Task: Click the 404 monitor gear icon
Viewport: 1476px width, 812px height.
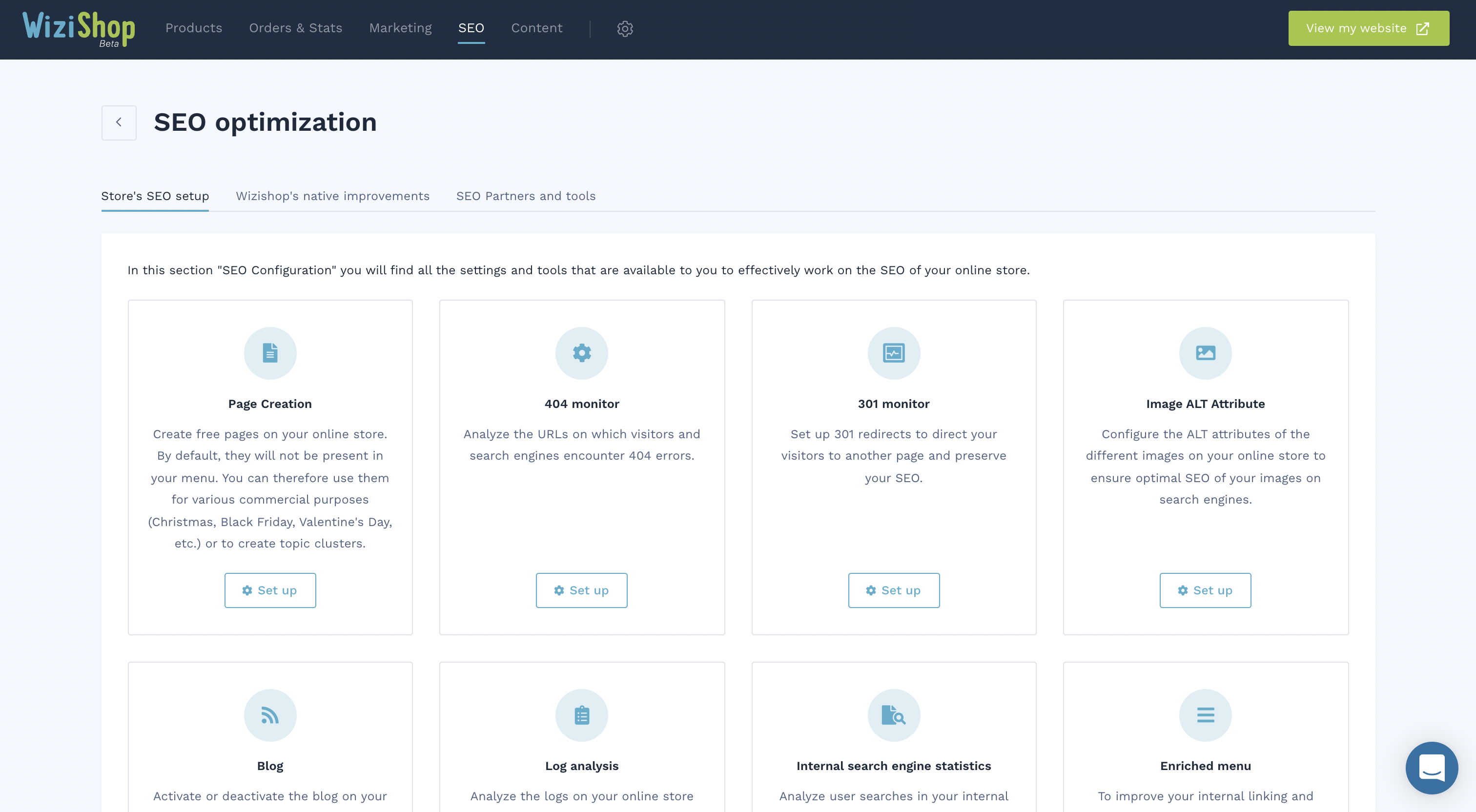Action: pos(582,353)
